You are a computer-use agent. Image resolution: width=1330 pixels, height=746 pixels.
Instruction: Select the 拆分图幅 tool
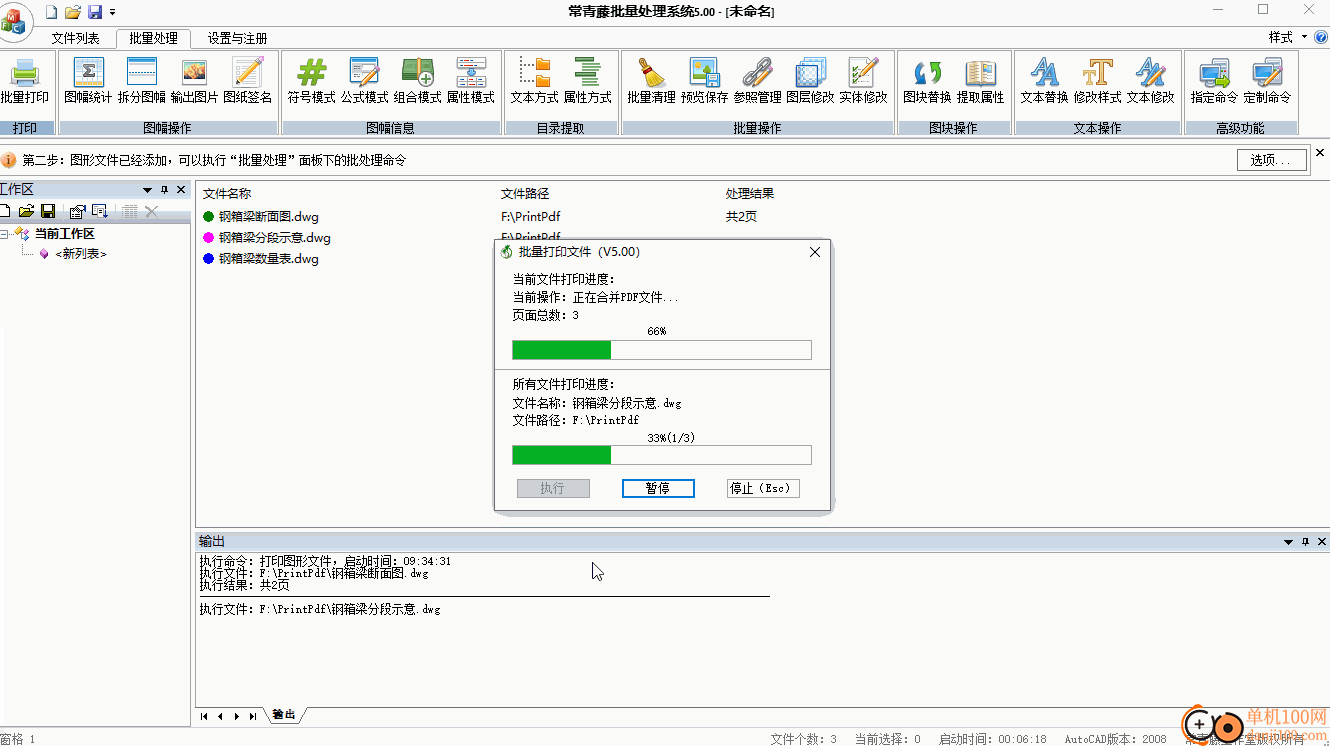[142, 81]
